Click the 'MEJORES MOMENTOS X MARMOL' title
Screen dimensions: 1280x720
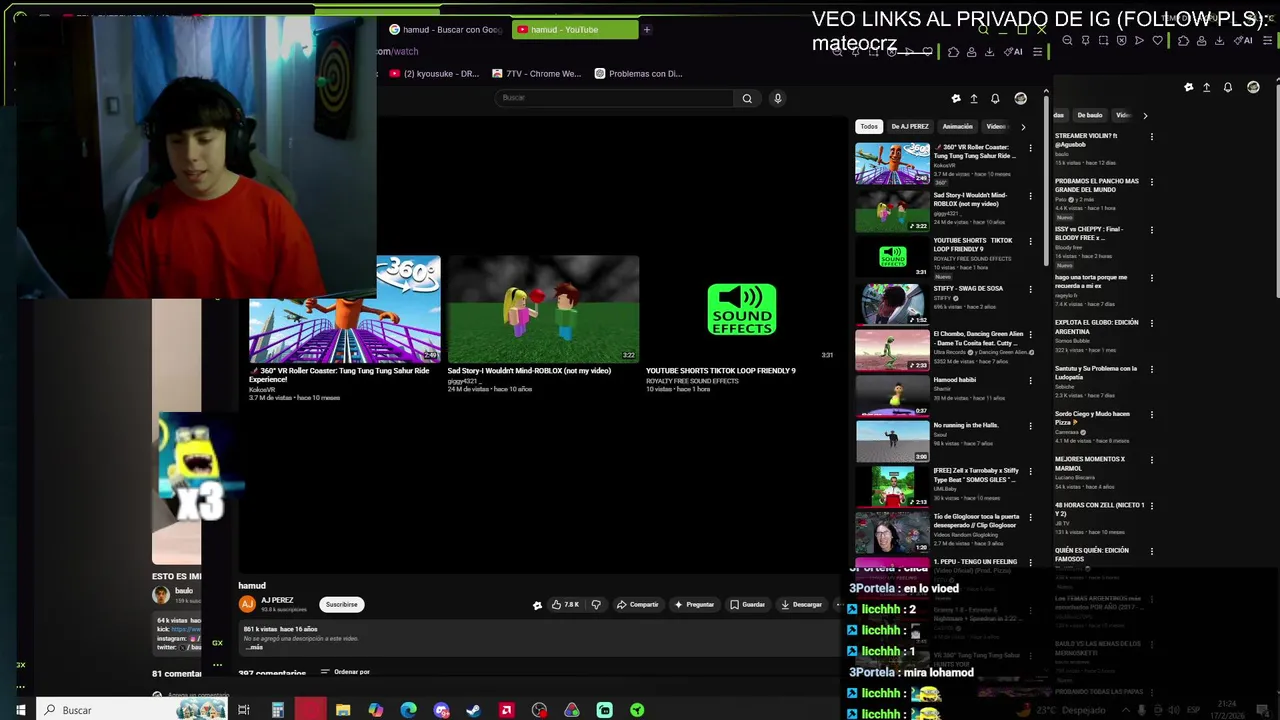pyautogui.click(x=1090, y=464)
